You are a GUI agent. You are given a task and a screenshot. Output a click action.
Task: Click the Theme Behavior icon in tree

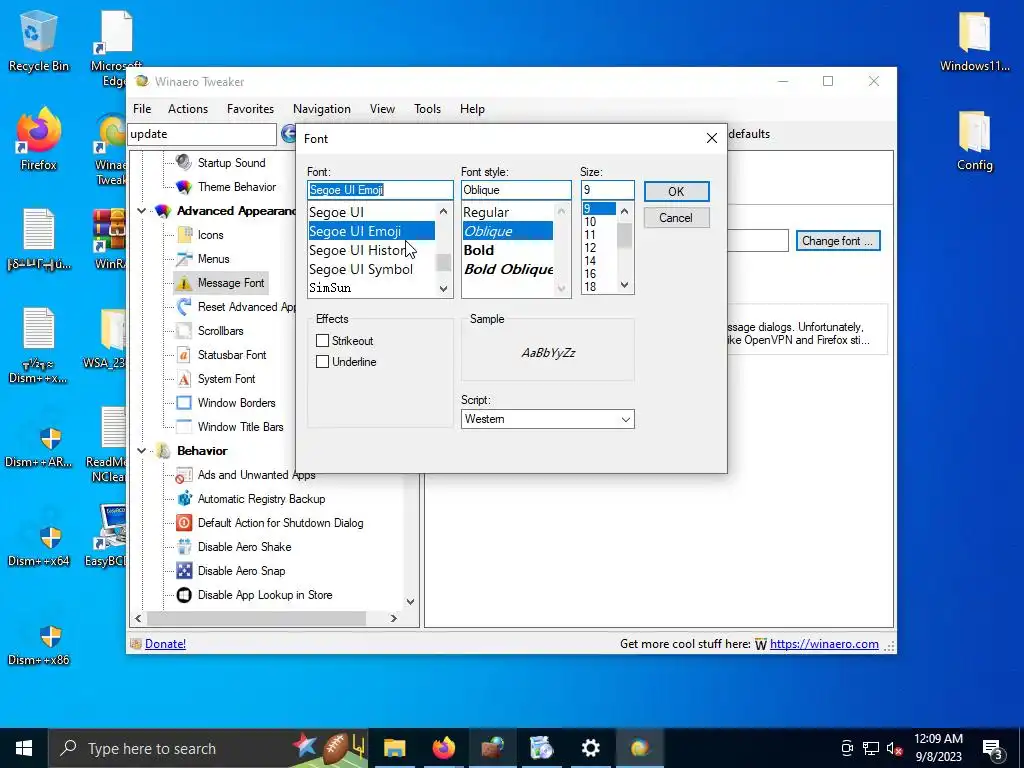click(x=184, y=187)
